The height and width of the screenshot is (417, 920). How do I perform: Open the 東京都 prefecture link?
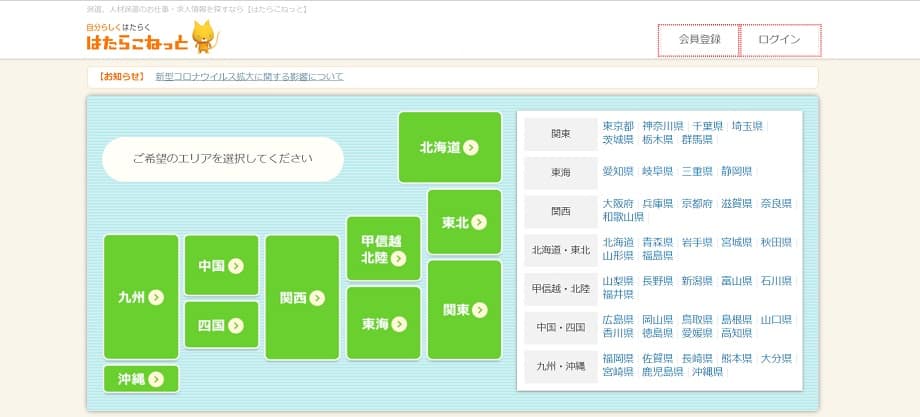pos(618,126)
